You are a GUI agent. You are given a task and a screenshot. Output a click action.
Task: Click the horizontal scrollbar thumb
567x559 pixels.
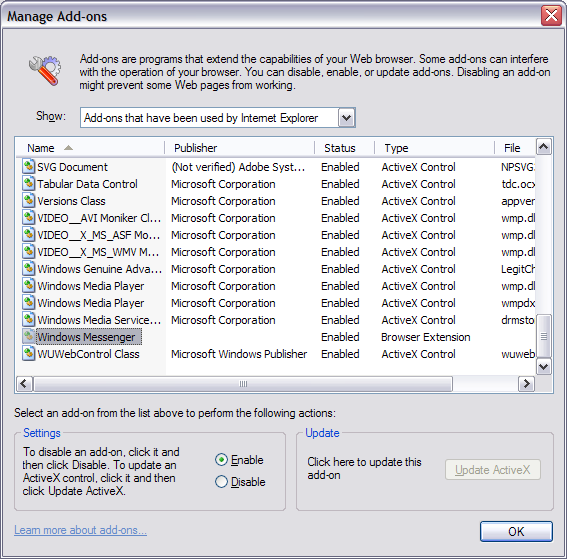(243, 384)
